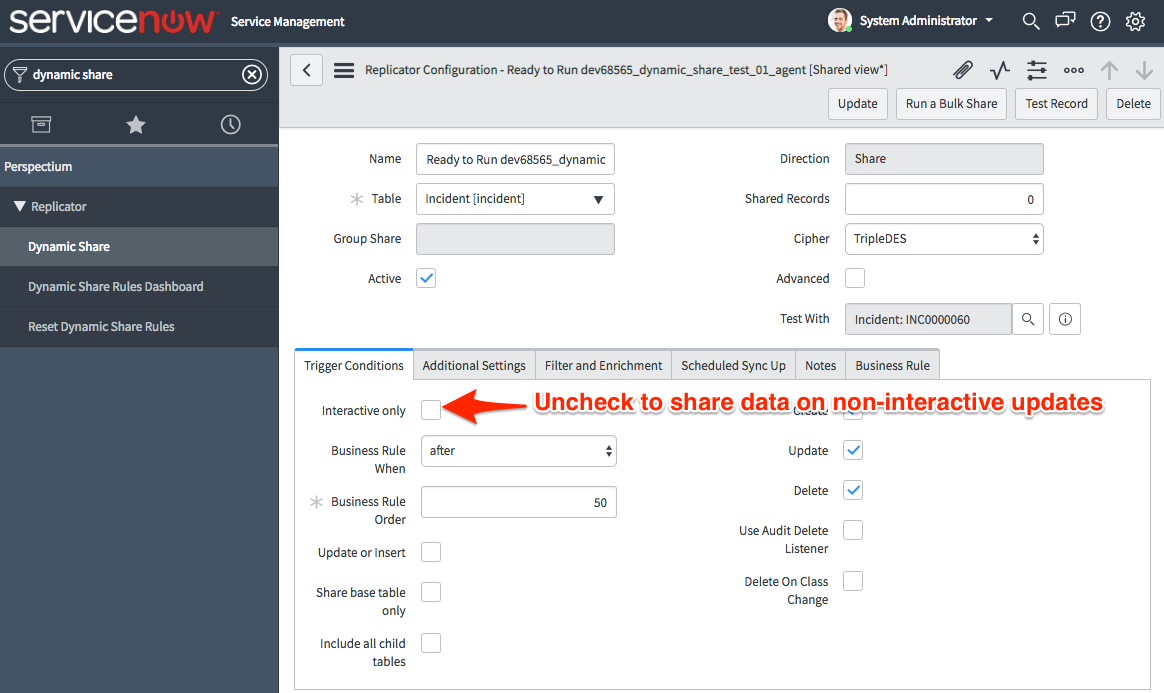Open the Business Rule tab
The width and height of the screenshot is (1164, 693).
tap(892, 365)
